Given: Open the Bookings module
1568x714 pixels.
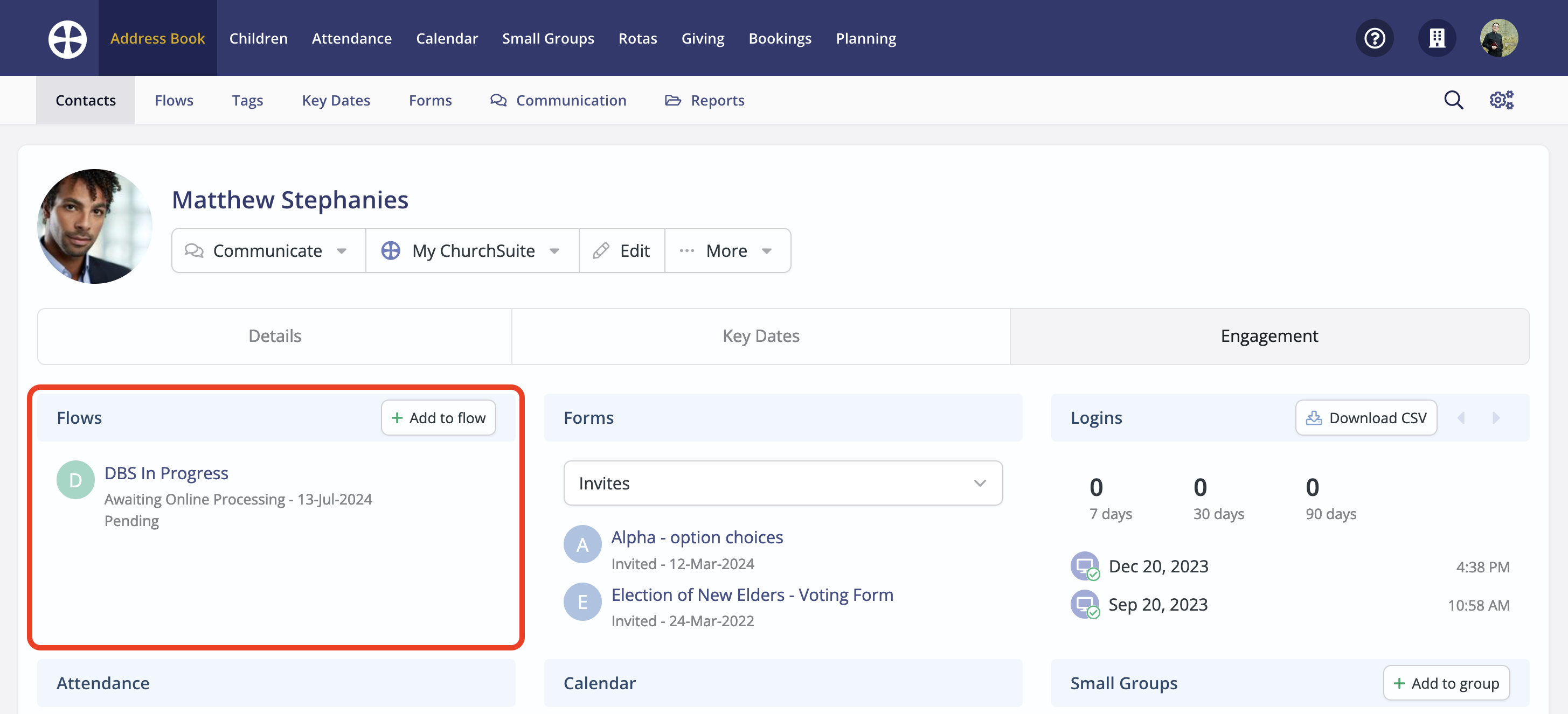Looking at the screenshot, I should [780, 38].
